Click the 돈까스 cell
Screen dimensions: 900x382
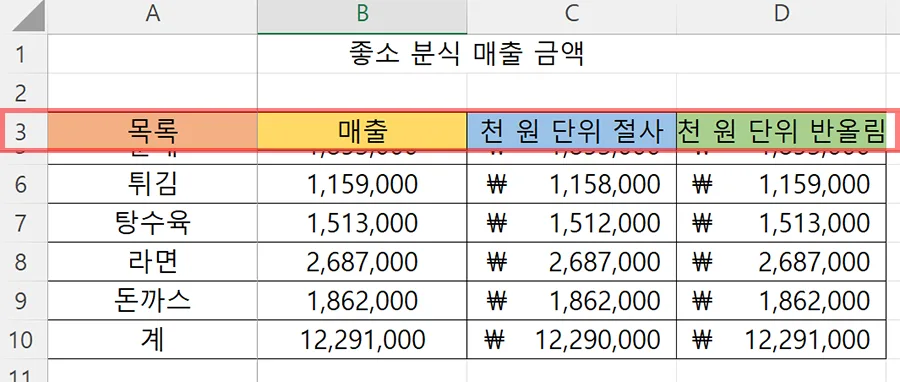click(x=152, y=301)
